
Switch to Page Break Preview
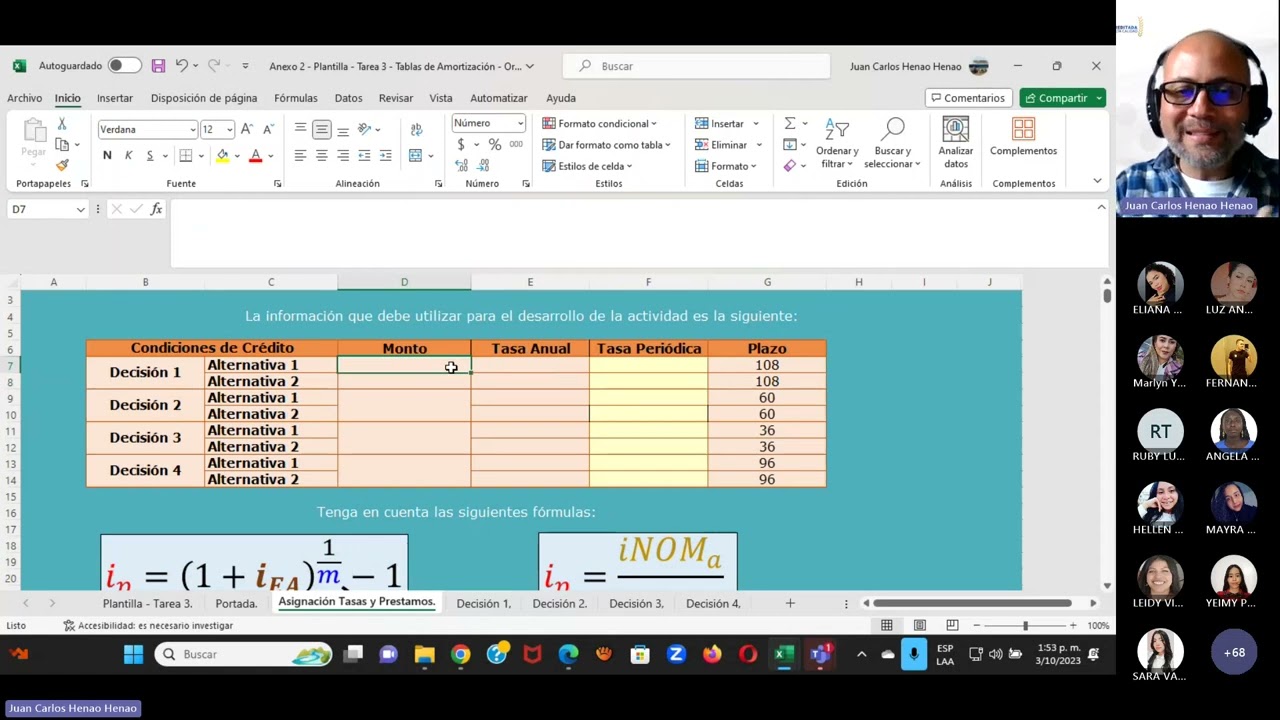[952, 625]
